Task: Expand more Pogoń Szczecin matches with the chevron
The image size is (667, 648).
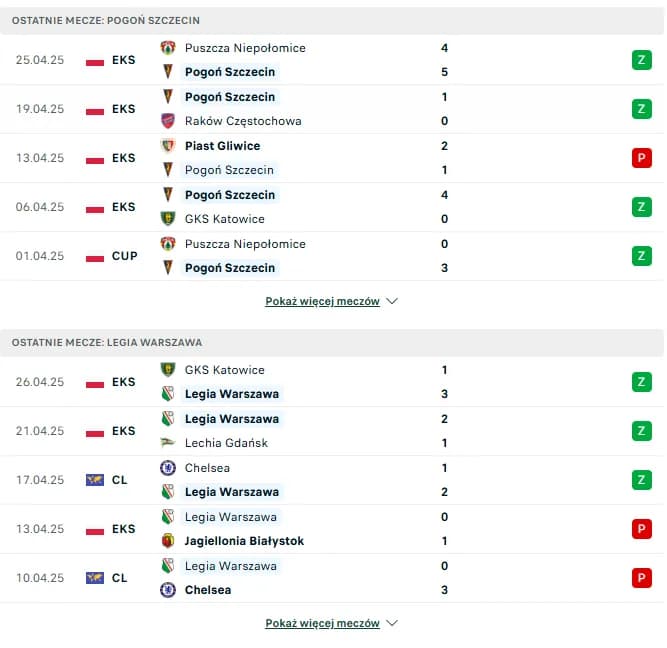Action: tap(392, 301)
